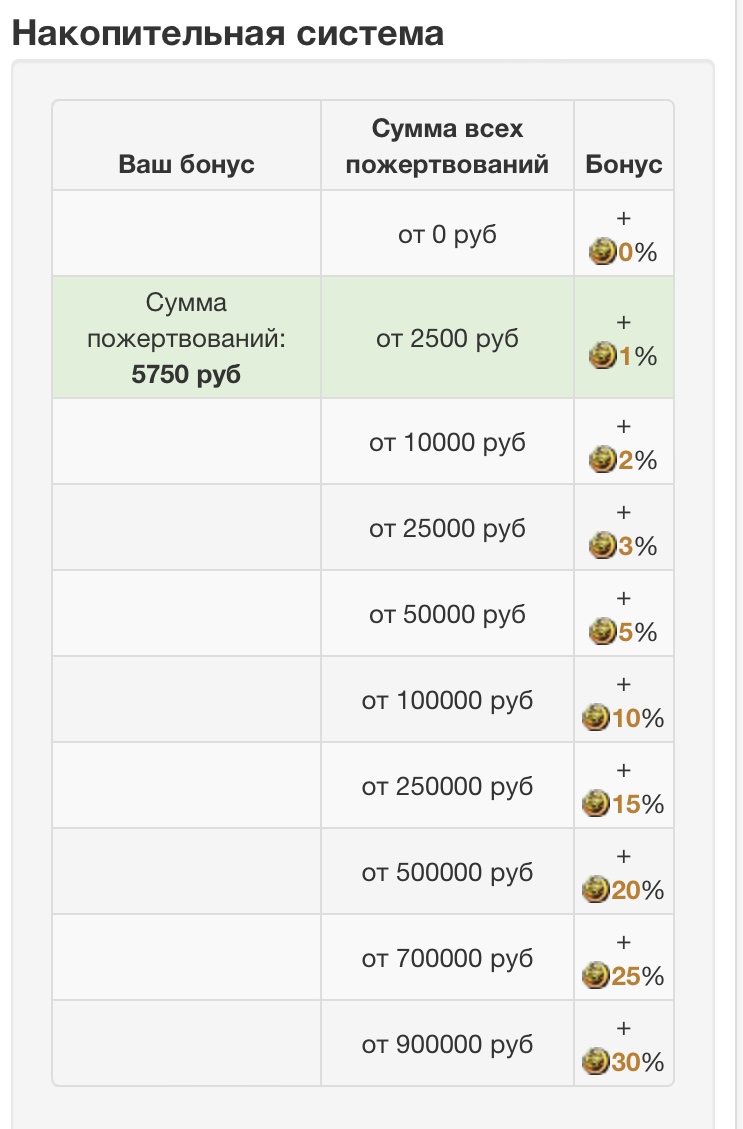743x1129 pixels.
Task: Click the coin icon next to 0% bonus
Action: [x=603, y=252]
